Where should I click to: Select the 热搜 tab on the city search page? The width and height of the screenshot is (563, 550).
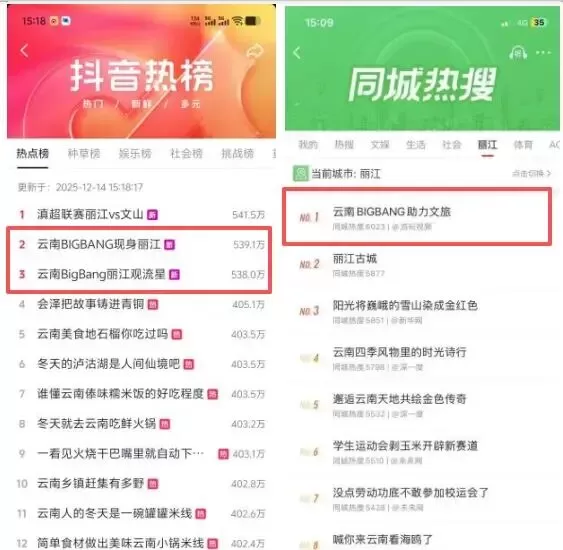point(344,145)
